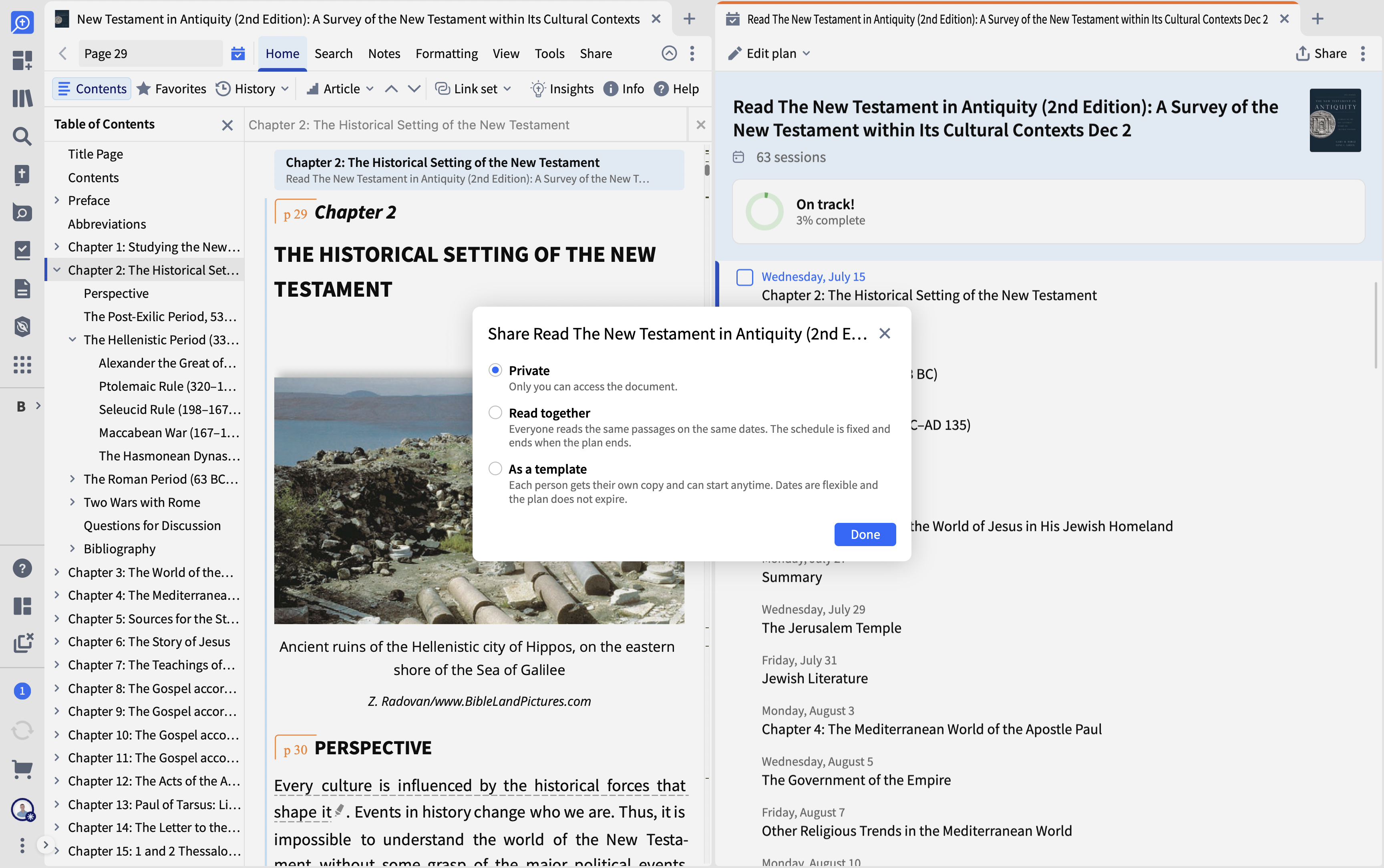This screenshot has height=868, width=1384.
Task: Open the Info panel button
Action: click(x=624, y=89)
